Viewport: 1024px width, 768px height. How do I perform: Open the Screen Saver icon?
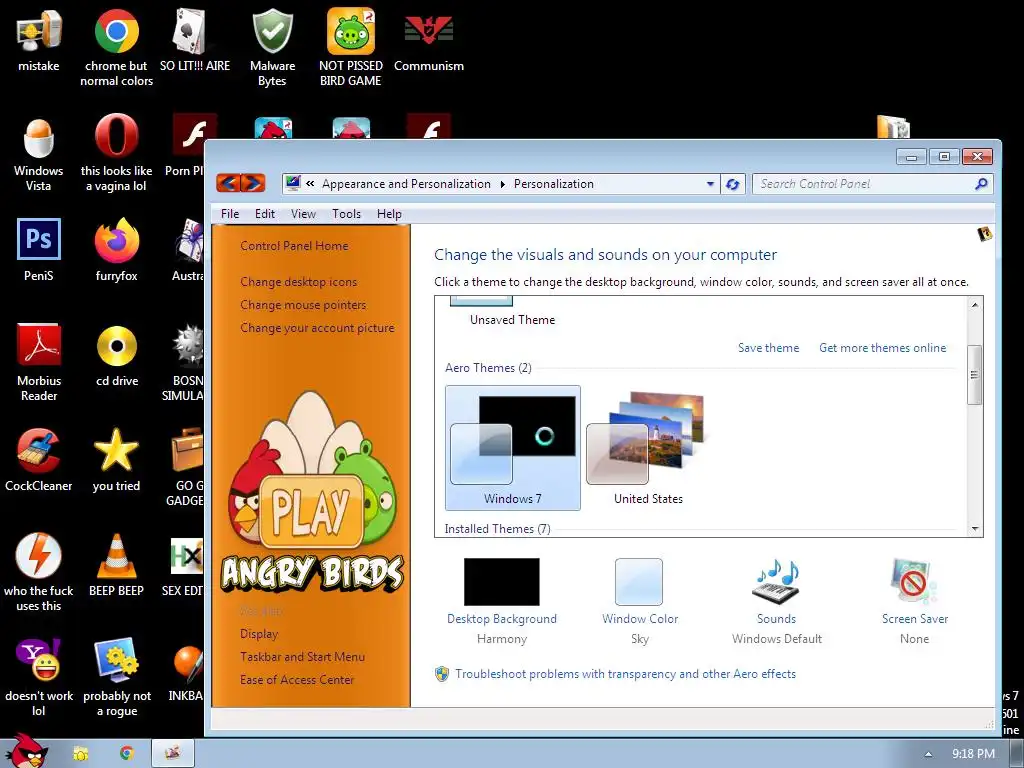point(914,581)
